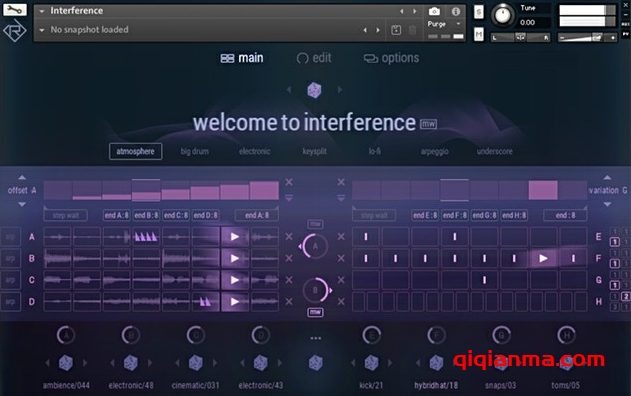Viewport: 631px width, 396px height.
Task: Randomize ambience/044 sample dice
Action: (x=66, y=363)
